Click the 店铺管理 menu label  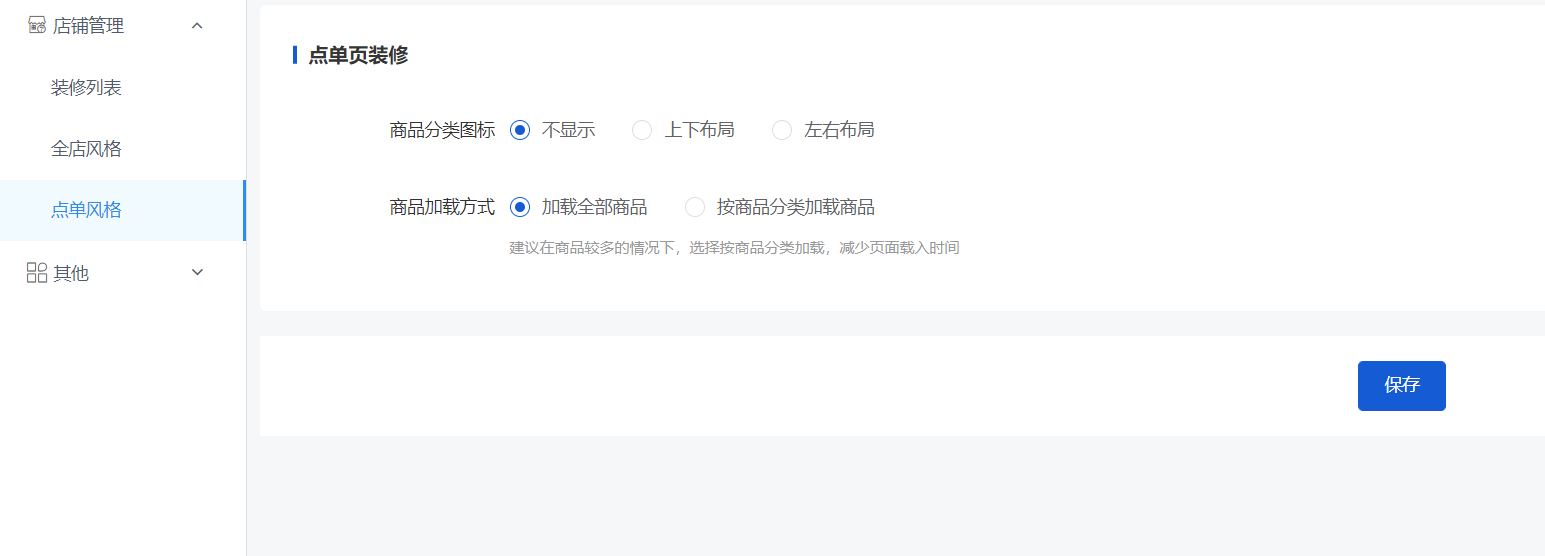tap(88, 26)
